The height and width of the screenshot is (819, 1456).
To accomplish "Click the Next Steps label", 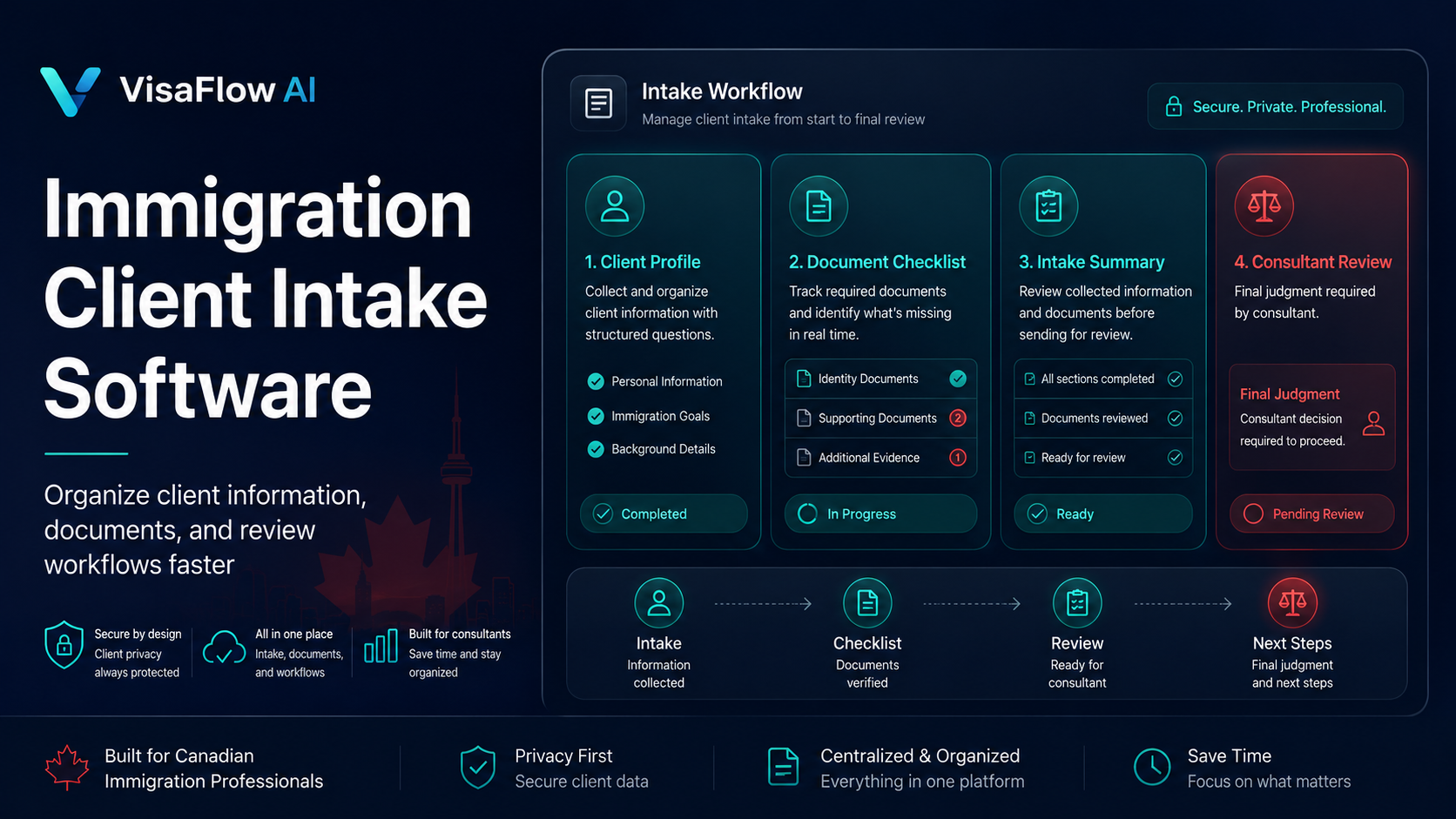I will pyautogui.click(x=1292, y=643).
